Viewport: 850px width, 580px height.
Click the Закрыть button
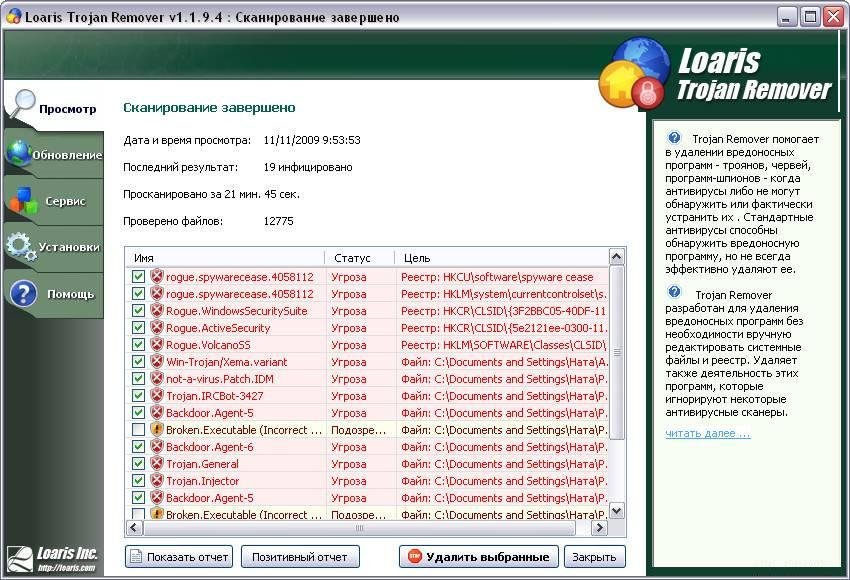click(595, 557)
